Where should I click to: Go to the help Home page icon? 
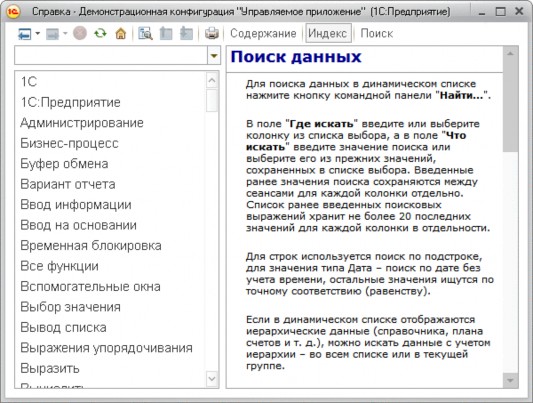click(x=121, y=33)
